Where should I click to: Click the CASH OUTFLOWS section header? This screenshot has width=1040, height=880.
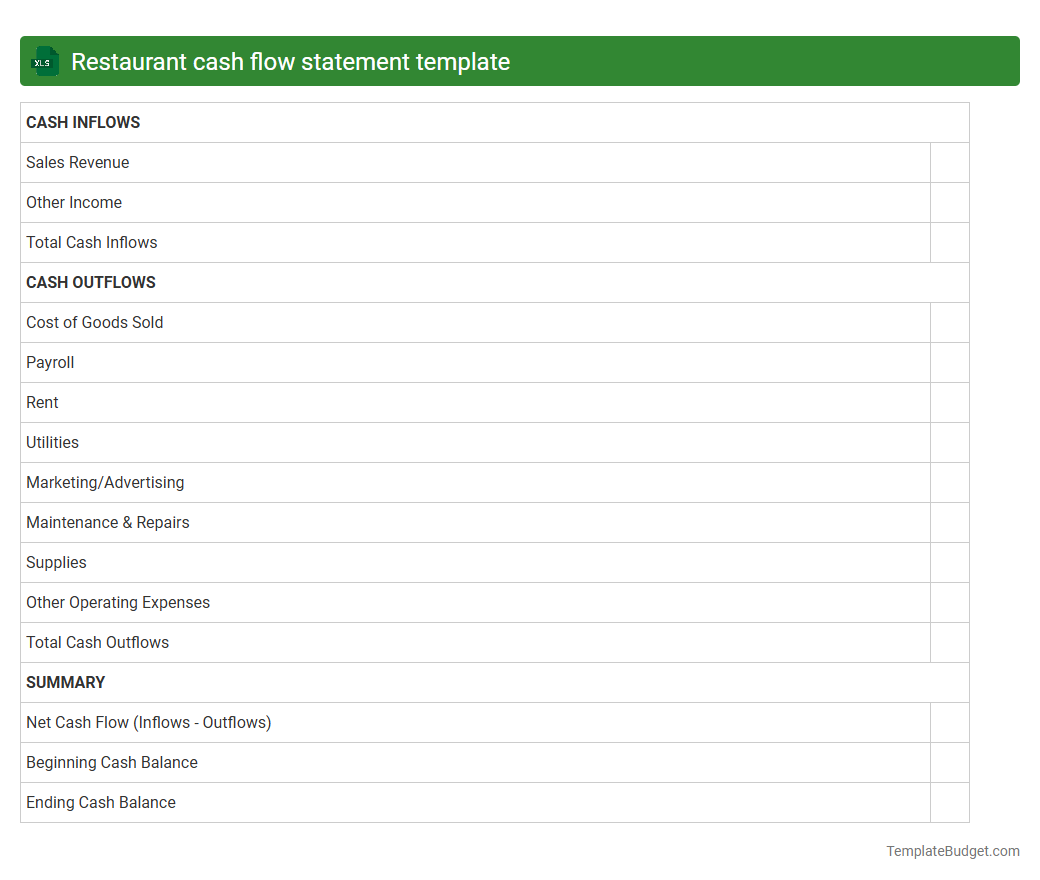click(x=91, y=282)
